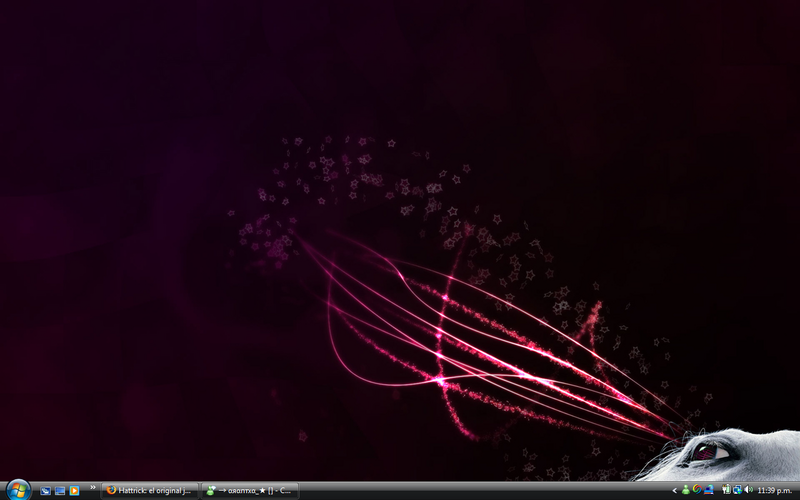The width and height of the screenshot is (800, 500).
Task: Click the Switch Between Windows icon
Action: click(59, 491)
